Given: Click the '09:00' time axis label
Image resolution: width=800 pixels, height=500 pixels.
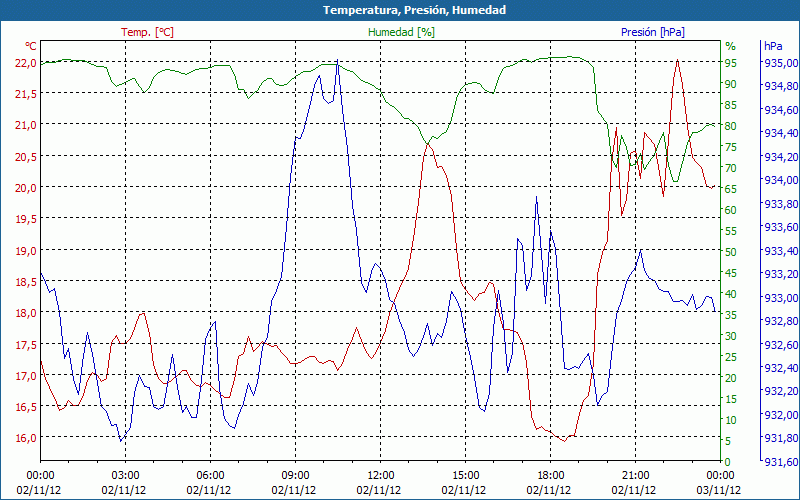Looking at the screenshot, I should pos(295,476).
